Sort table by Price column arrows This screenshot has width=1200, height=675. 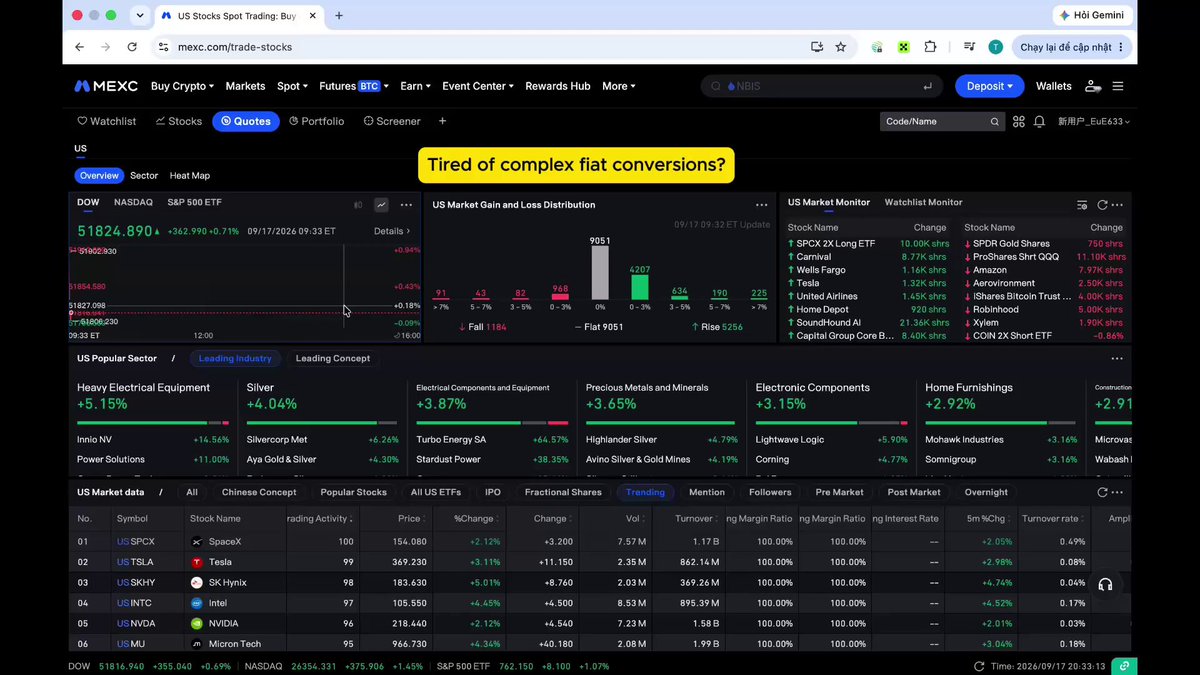pos(425,519)
